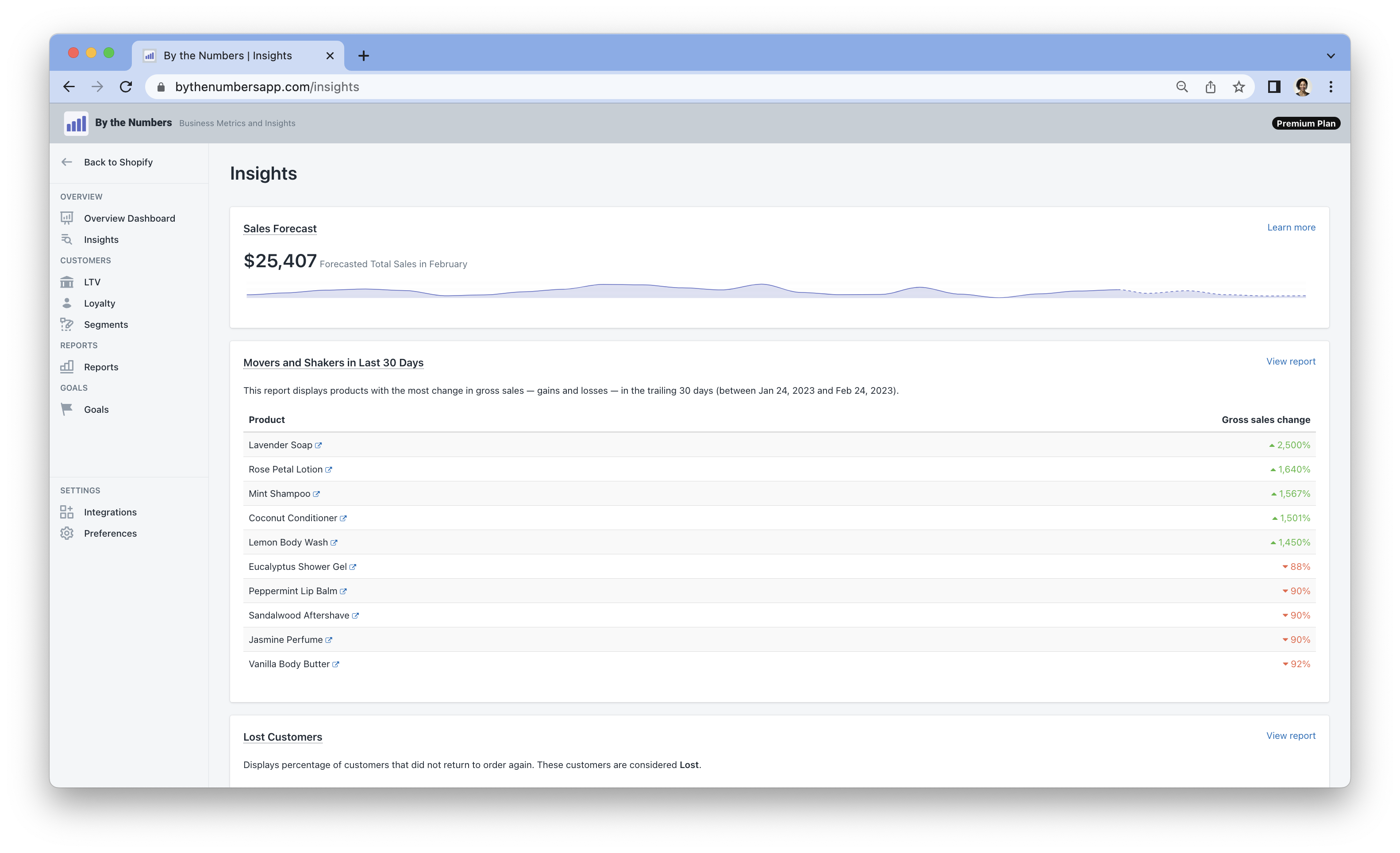Click the Segments sidebar icon
This screenshot has width=1400, height=853.
67,324
